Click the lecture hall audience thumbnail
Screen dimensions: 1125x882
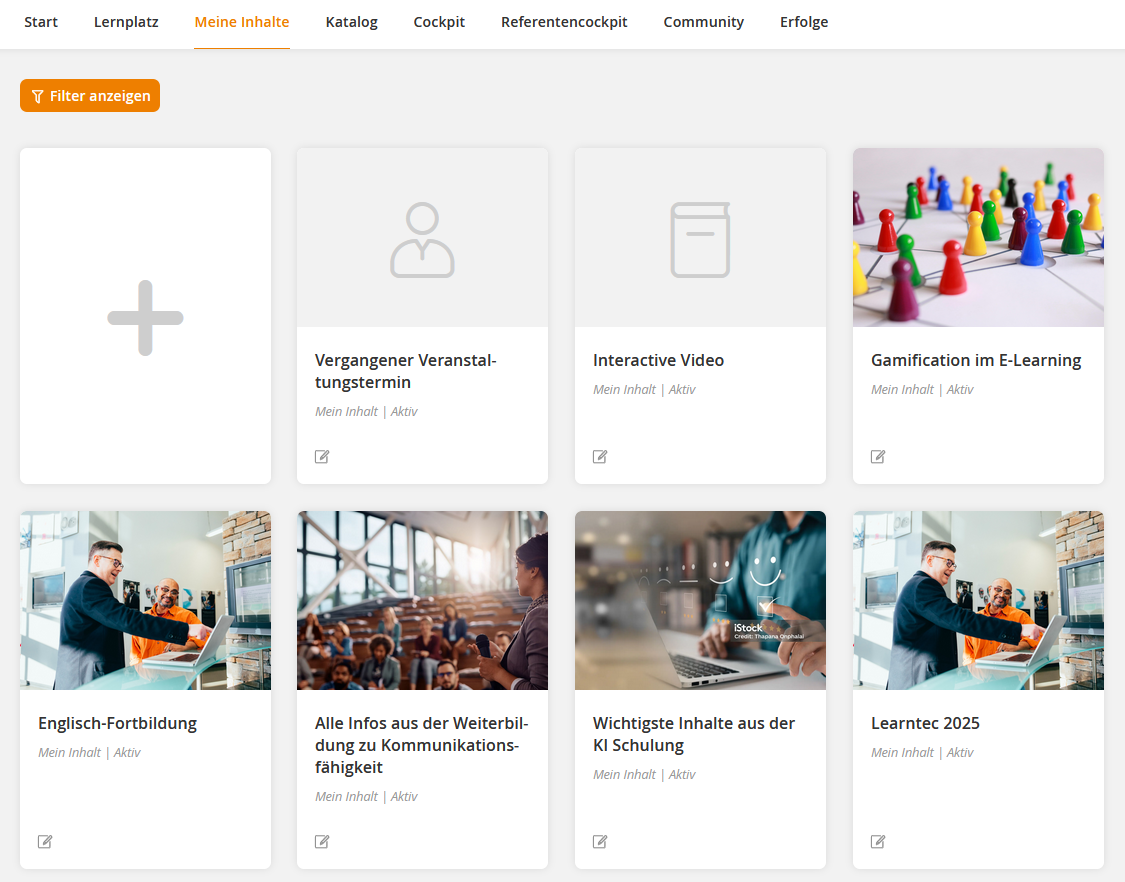pos(422,600)
